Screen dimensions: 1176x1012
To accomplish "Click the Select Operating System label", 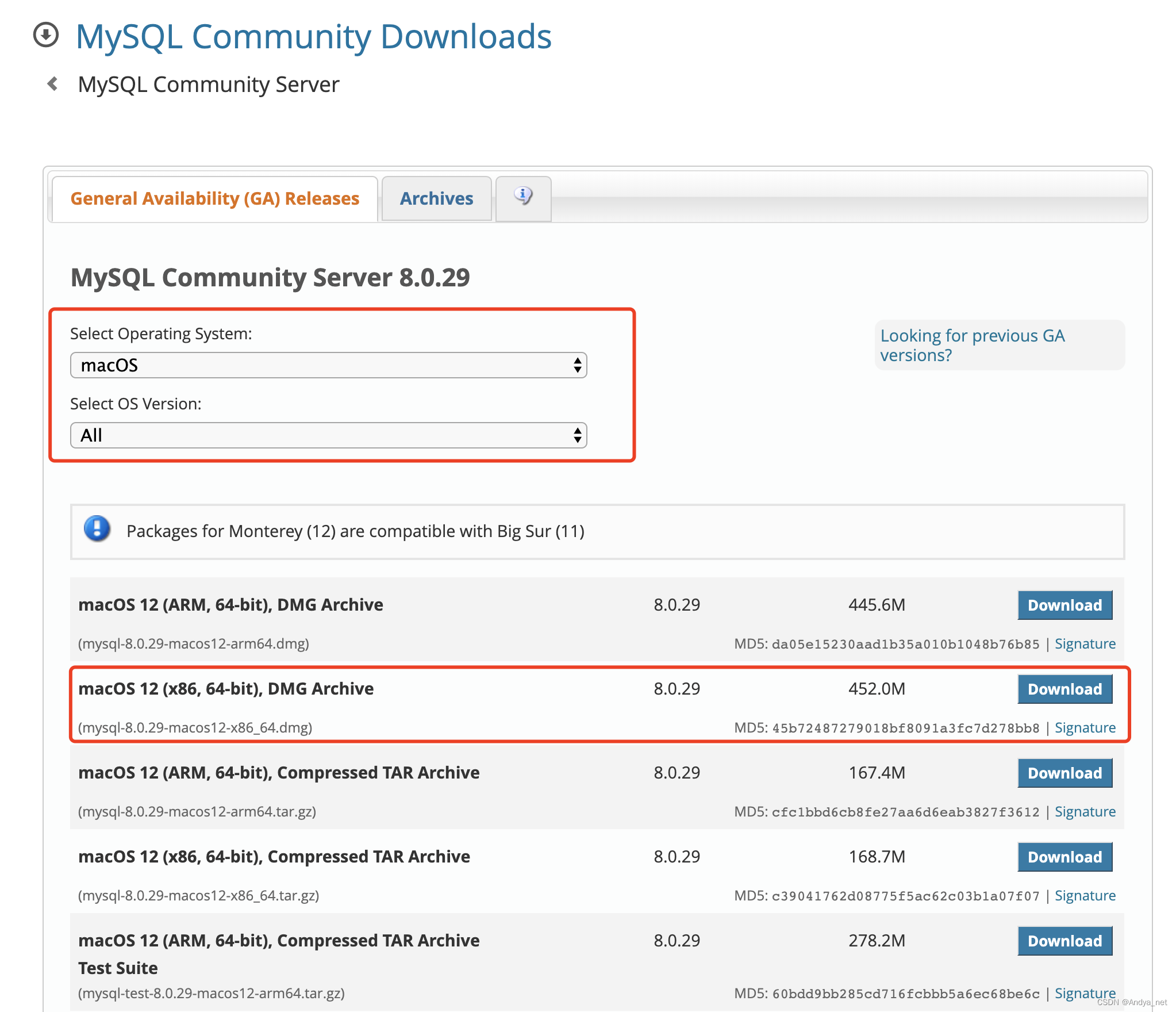I will 161,334.
